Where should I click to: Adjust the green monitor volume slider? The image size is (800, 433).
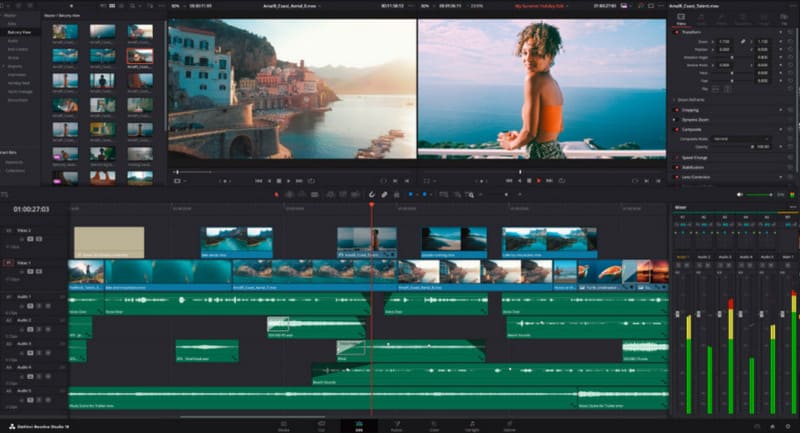click(757, 194)
